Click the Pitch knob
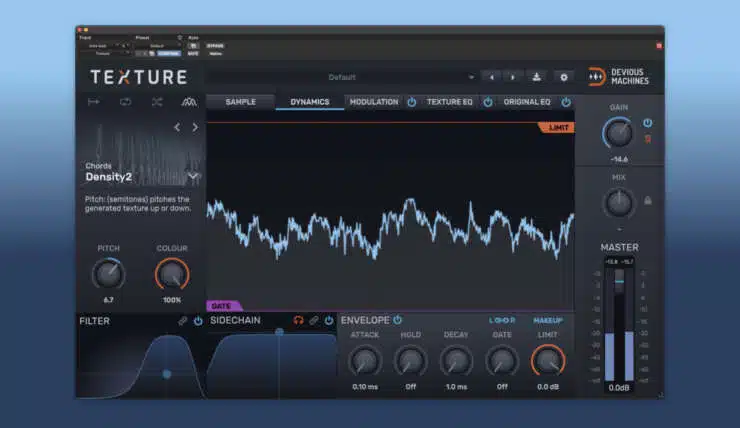 coord(109,274)
